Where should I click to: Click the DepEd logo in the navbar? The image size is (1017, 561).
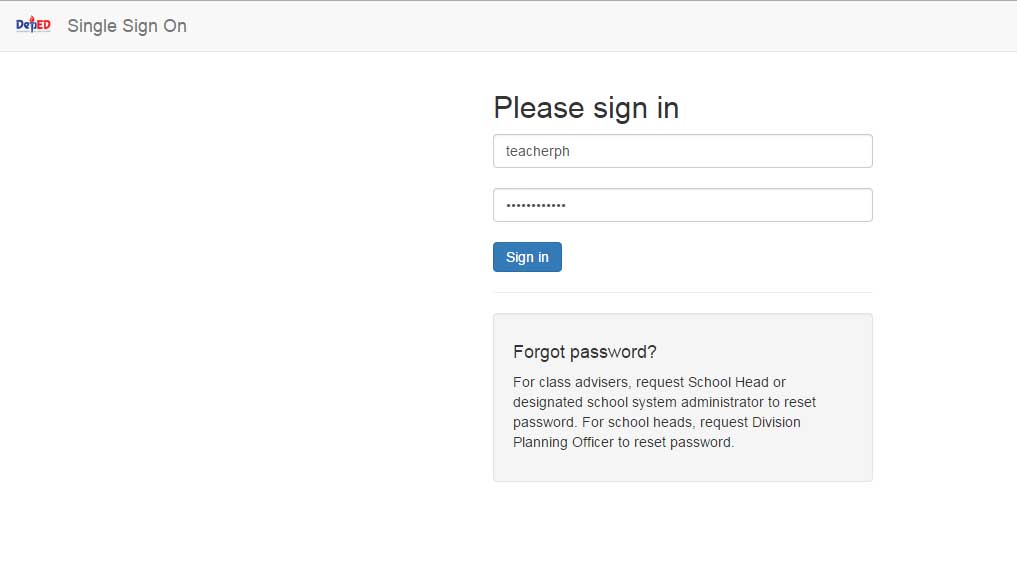(x=33, y=25)
